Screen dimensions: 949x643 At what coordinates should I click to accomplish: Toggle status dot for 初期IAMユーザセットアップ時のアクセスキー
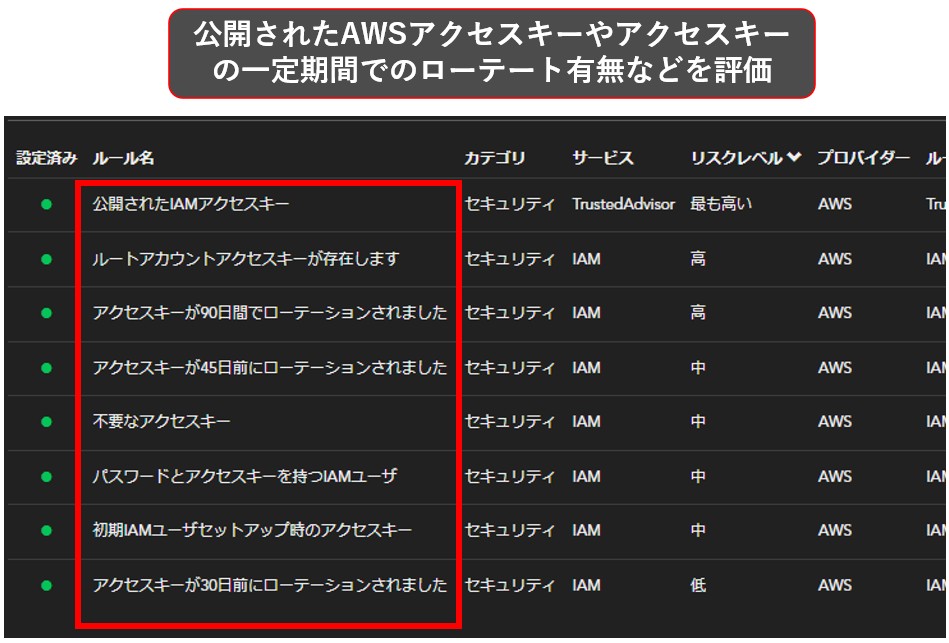point(46,531)
